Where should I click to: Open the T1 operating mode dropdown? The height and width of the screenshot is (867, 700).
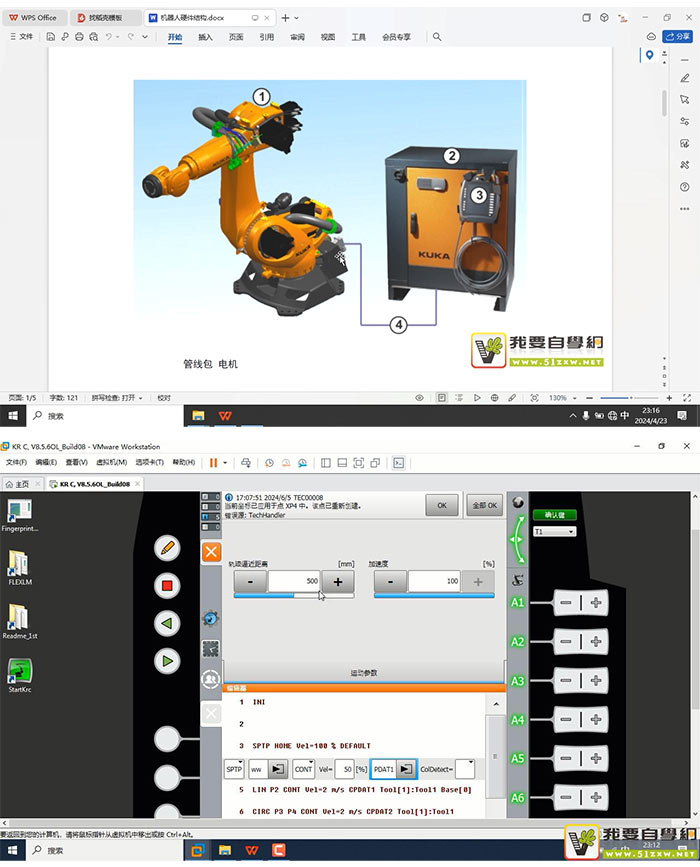[554, 531]
